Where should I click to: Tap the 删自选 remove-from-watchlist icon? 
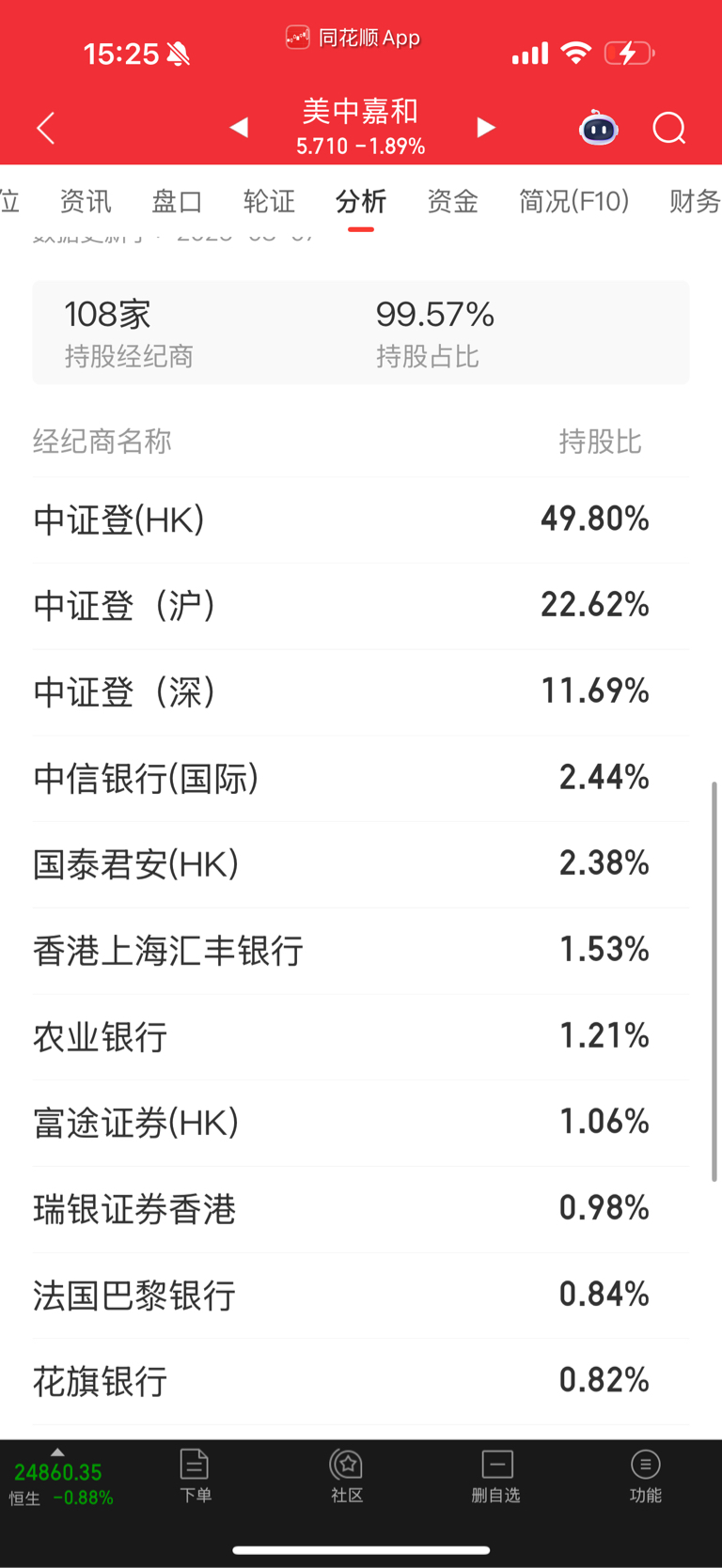coord(496,1476)
